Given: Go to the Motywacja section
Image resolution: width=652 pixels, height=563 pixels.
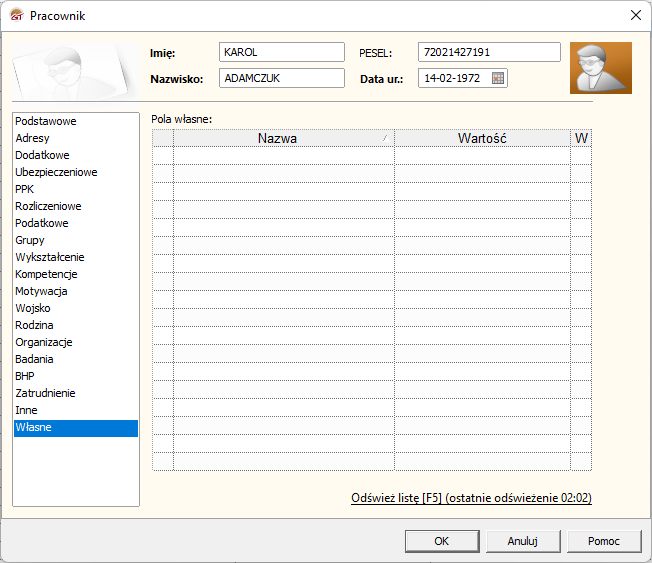Looking at the screenshot, I should pyautogui.click(x=76, y=291).
